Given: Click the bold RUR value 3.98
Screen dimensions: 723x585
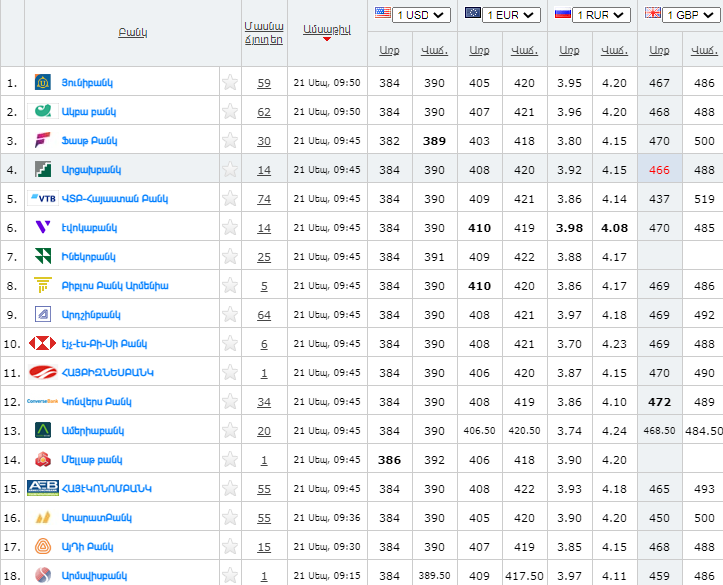Looking at the screenshot, I should [569, 228].
